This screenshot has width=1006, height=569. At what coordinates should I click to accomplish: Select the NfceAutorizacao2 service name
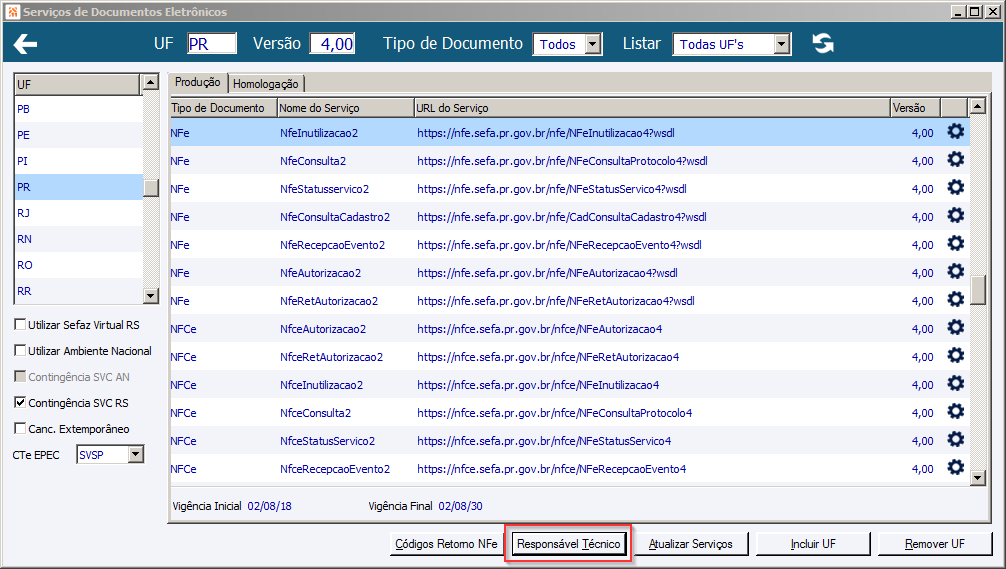coord(323,329)
